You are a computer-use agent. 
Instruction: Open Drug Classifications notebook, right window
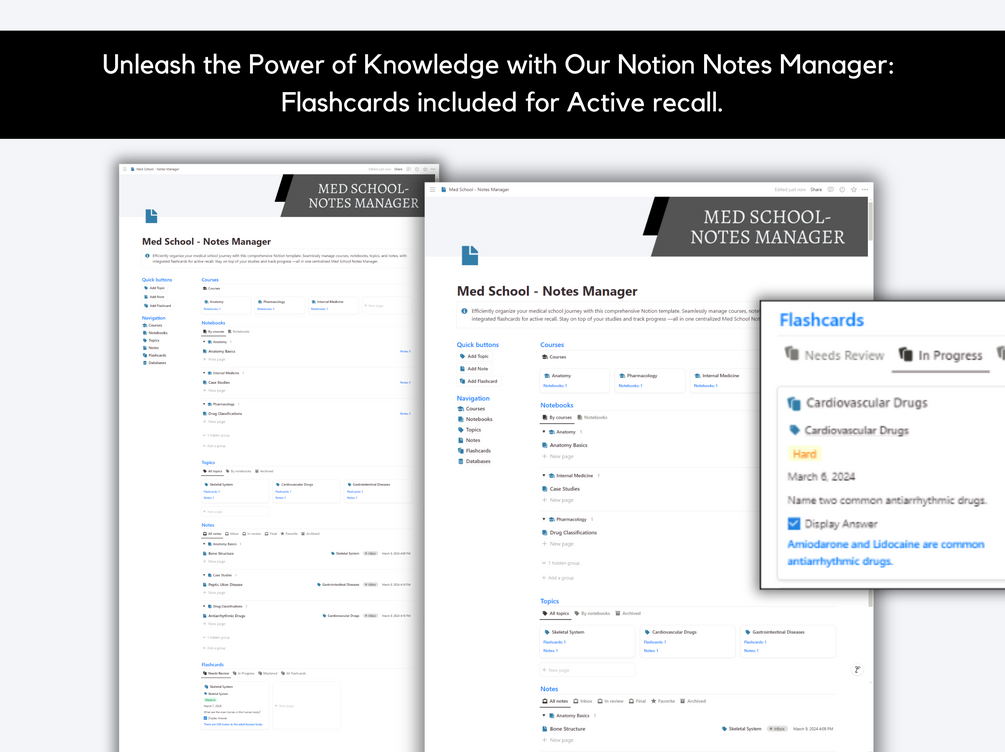pyautogui.click(x=569, y=533)
